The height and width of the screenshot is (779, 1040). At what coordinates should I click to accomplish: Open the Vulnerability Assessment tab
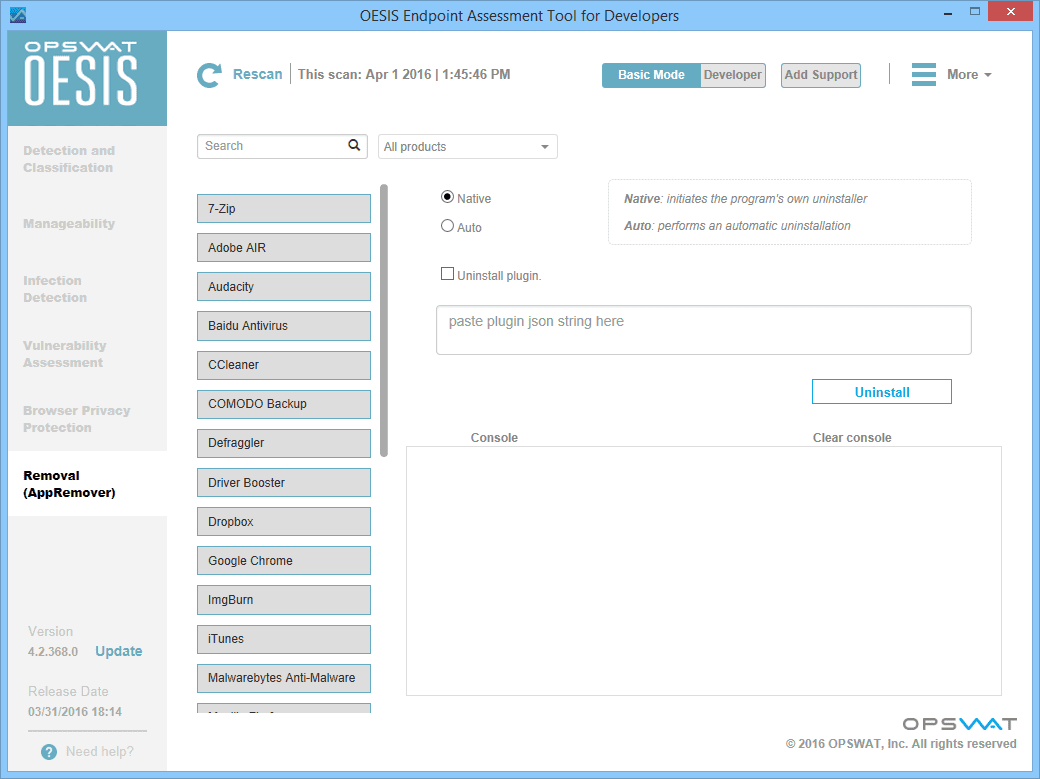point(65,354)
